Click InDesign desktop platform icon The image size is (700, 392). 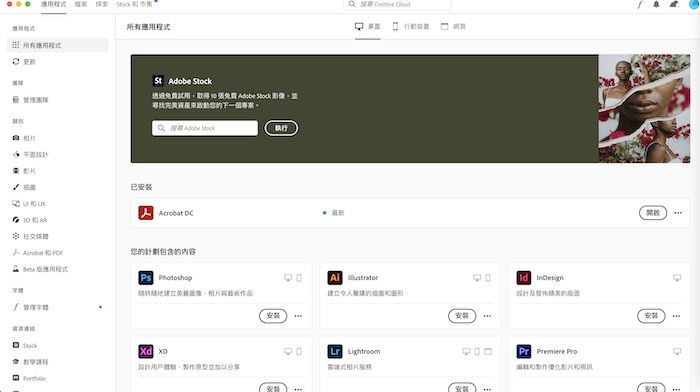click(x=677, y=278)
